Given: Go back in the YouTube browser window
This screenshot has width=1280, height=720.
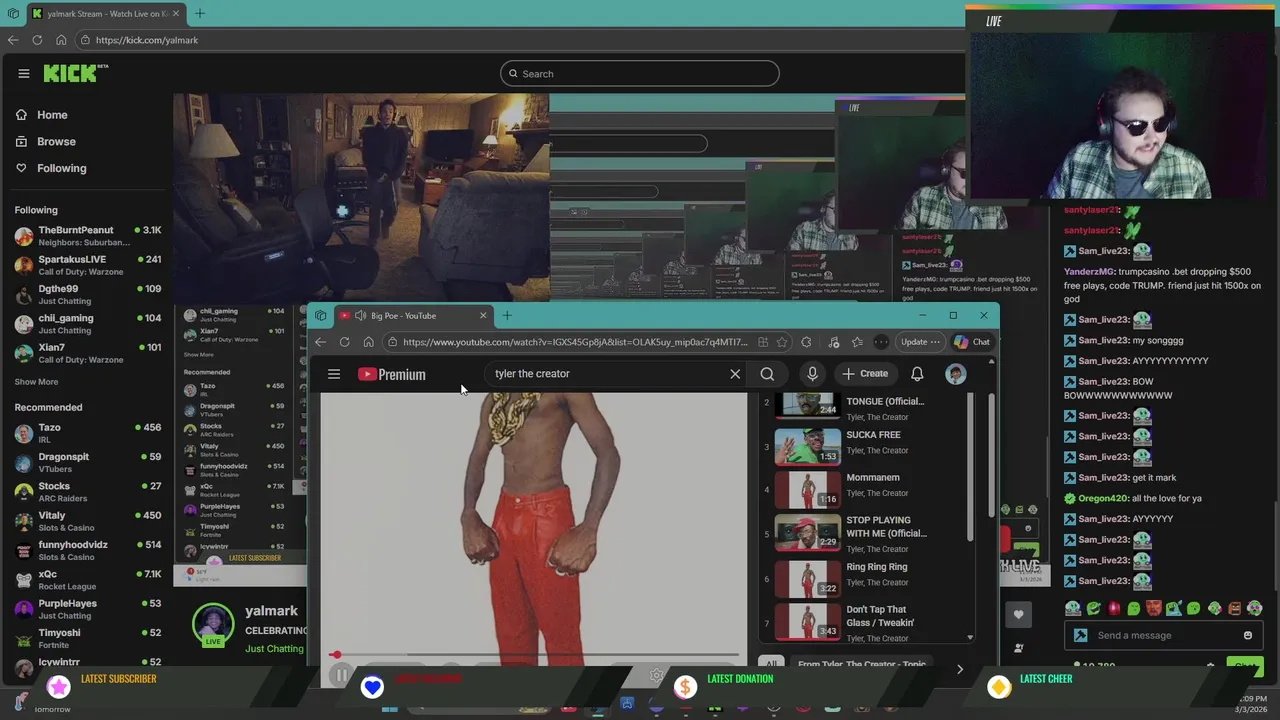Looking at the screenshot, I should pos(320,342).
